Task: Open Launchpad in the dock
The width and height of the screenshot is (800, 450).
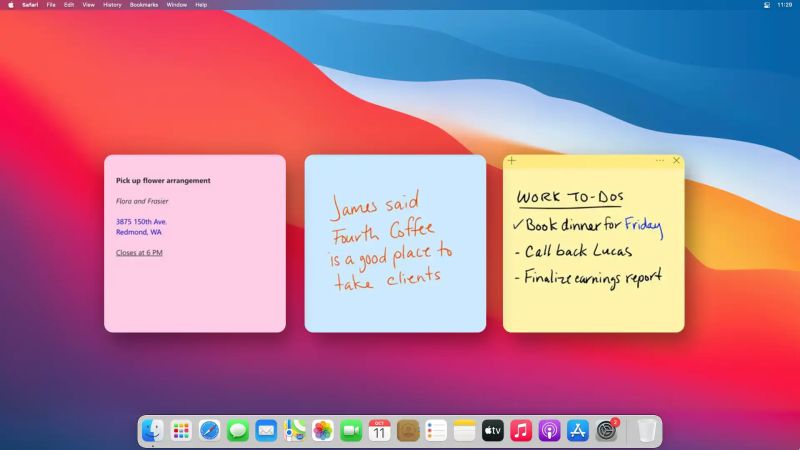Action: (x=181, y=431)
